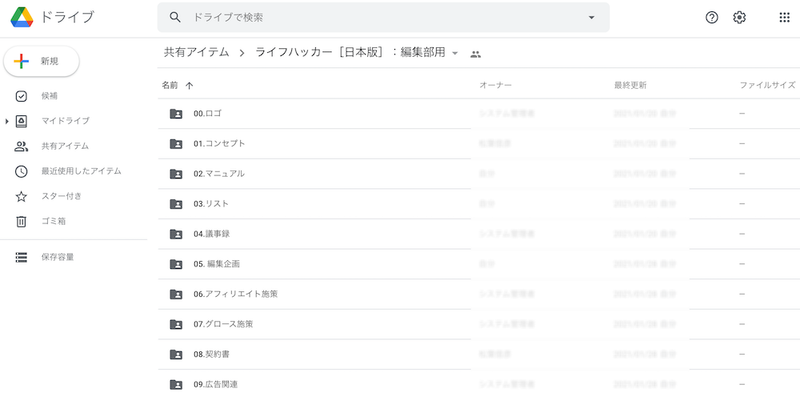The image size is (800, 397).
Task: Click the shared people icon beside the folder title
Action: tap(476, 54)
